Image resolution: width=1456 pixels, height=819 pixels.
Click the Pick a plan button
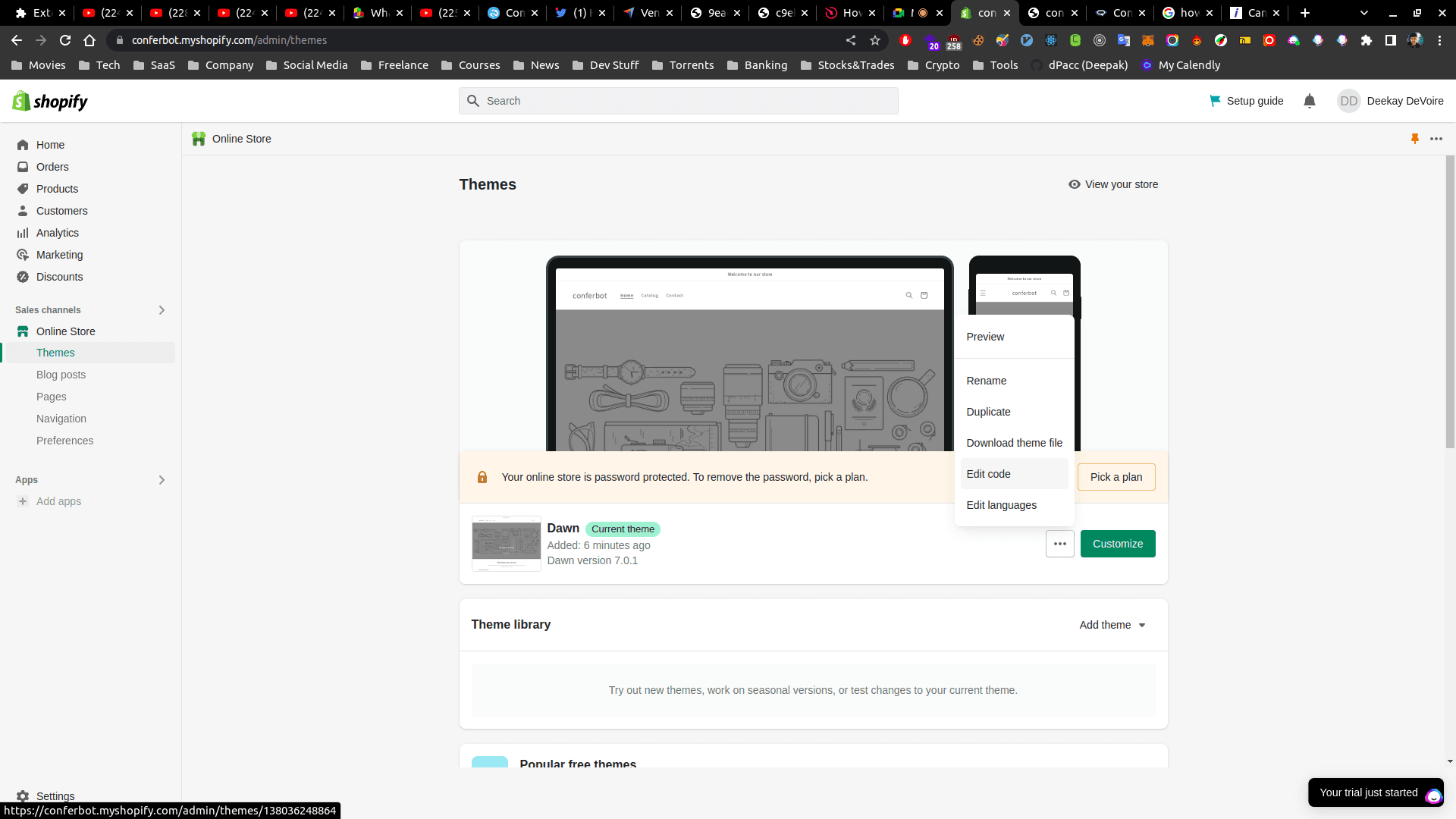click(x=1116, y=477)
